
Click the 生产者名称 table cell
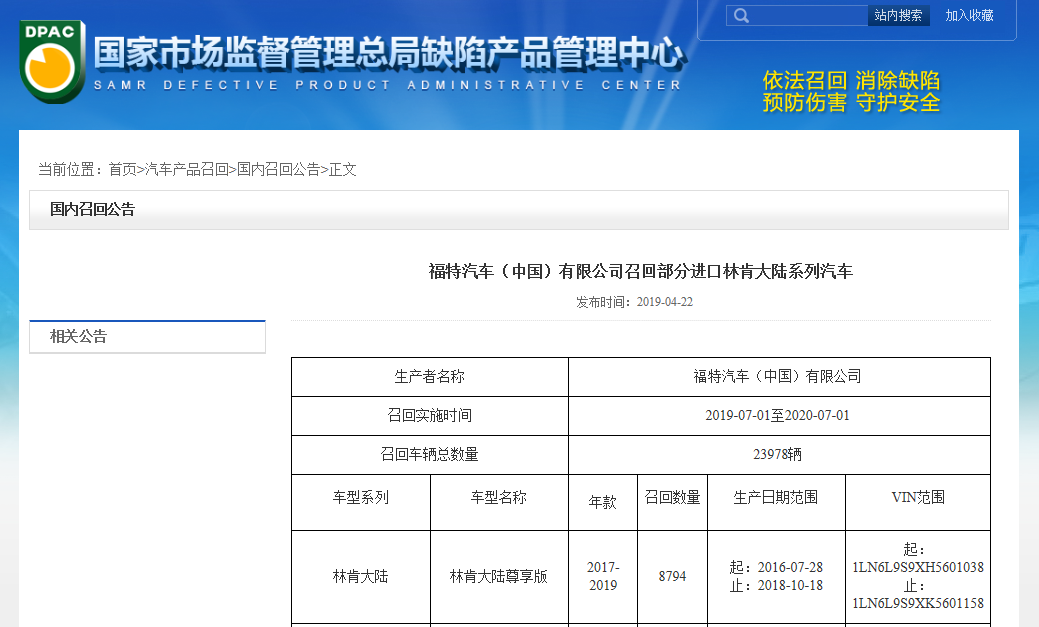pos(430,377)
